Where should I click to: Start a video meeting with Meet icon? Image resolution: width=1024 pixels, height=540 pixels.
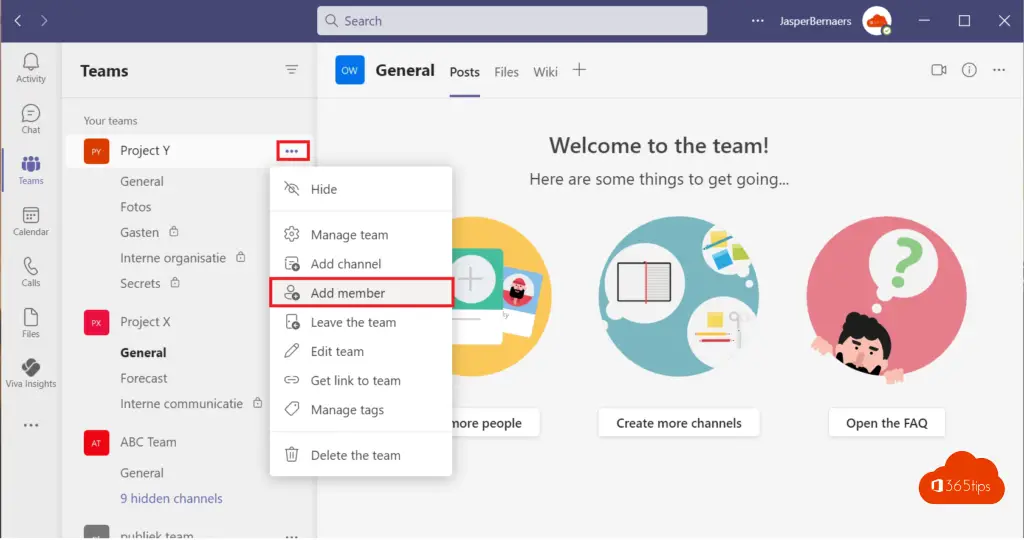coord(938,70)
